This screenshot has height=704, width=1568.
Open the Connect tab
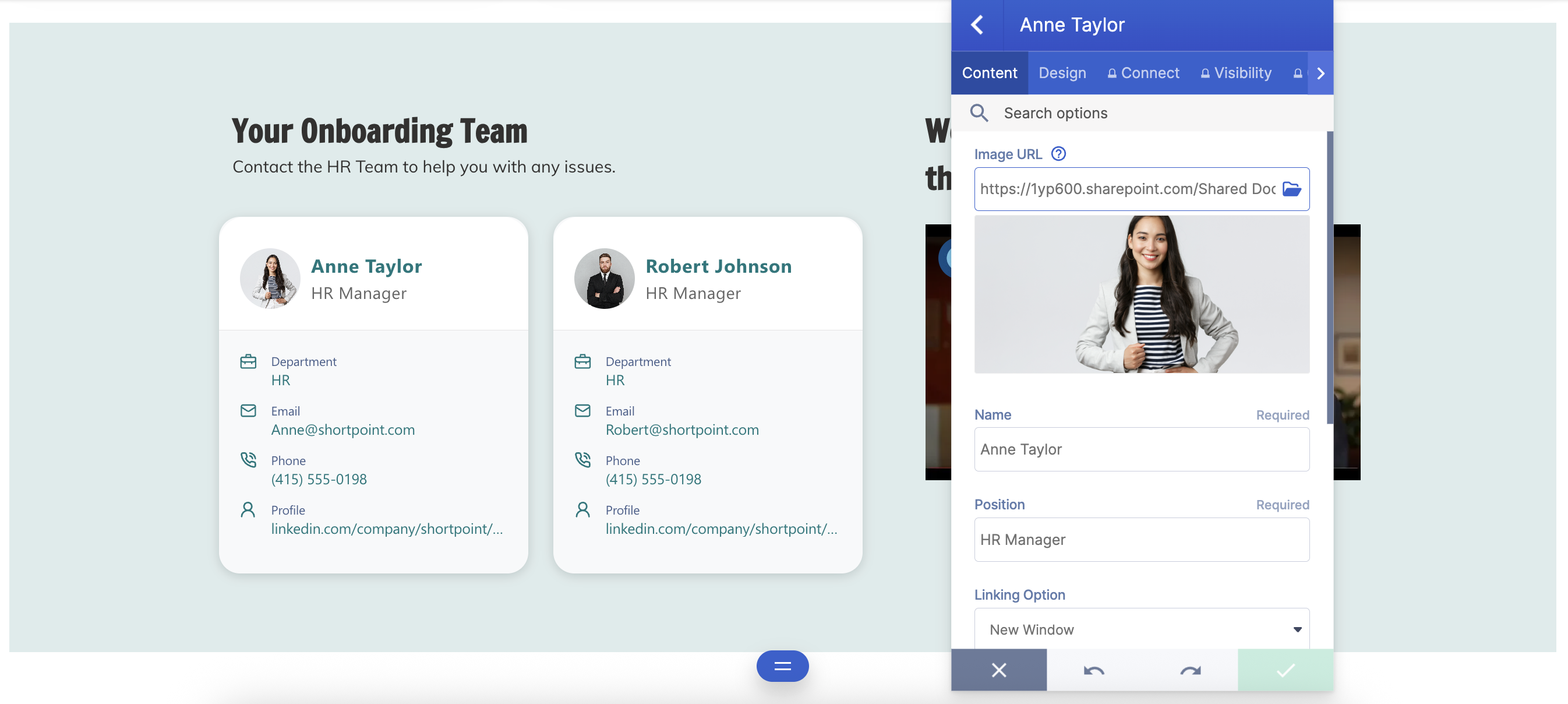[1143, 73]
